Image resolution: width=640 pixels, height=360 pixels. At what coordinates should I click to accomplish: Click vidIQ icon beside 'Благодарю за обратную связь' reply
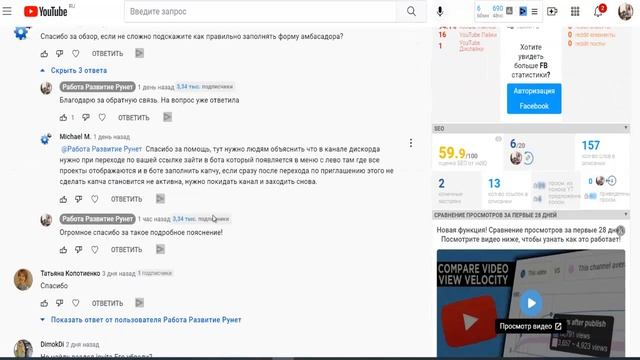(167, 117)
